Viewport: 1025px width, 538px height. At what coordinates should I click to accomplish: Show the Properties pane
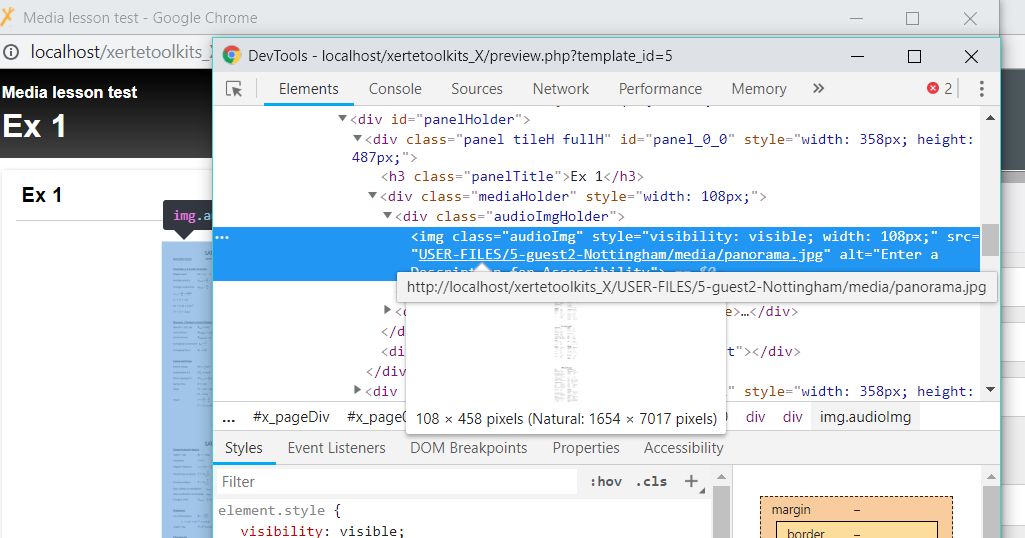(x=586, y=448)
